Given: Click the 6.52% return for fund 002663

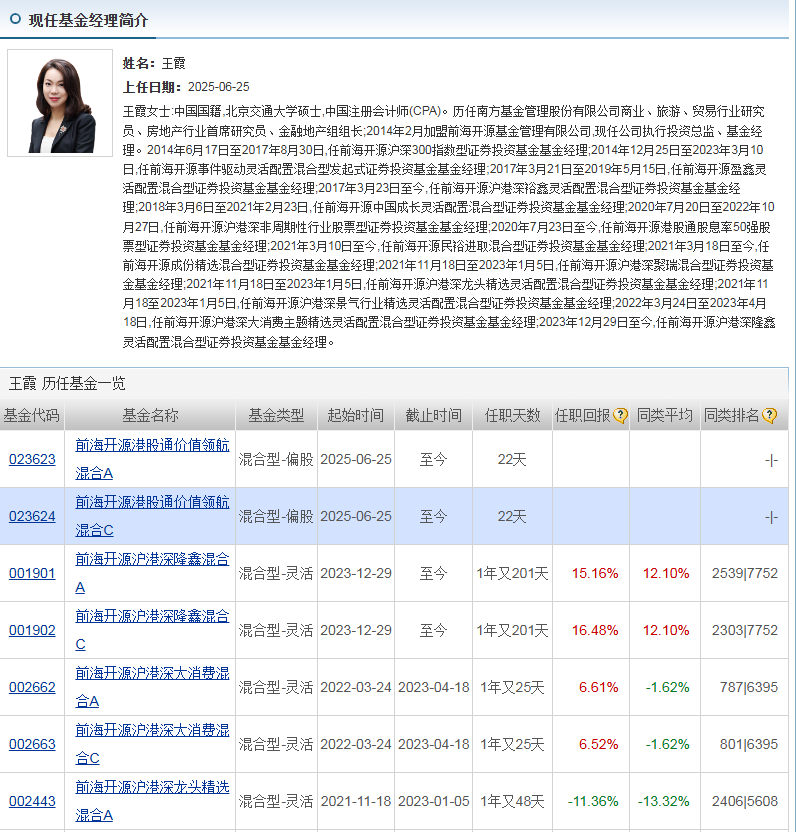Looking at the screenshot, I should coord(599,744).
